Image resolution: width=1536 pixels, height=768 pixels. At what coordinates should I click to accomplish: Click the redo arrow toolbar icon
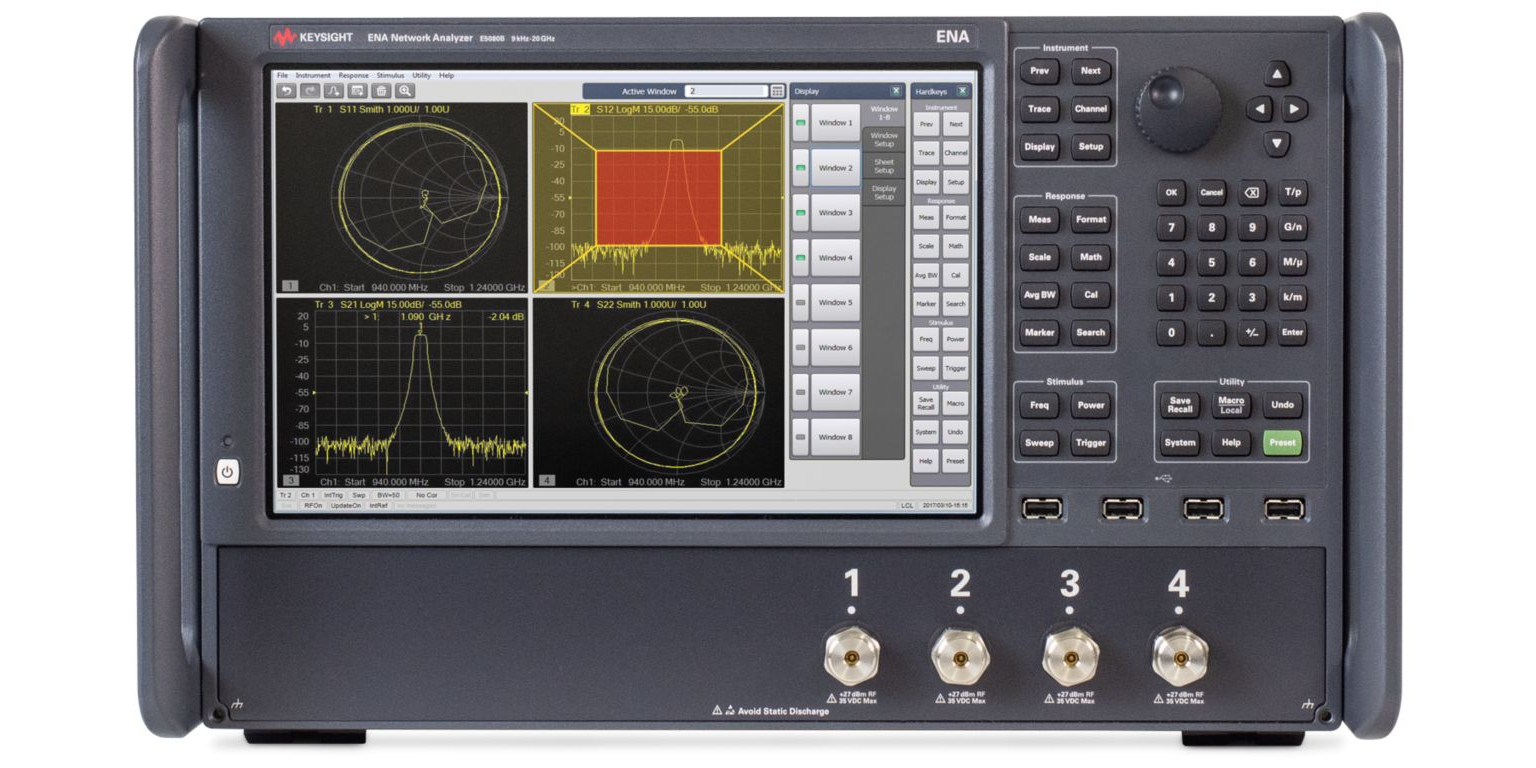click(x=310, y=91)
